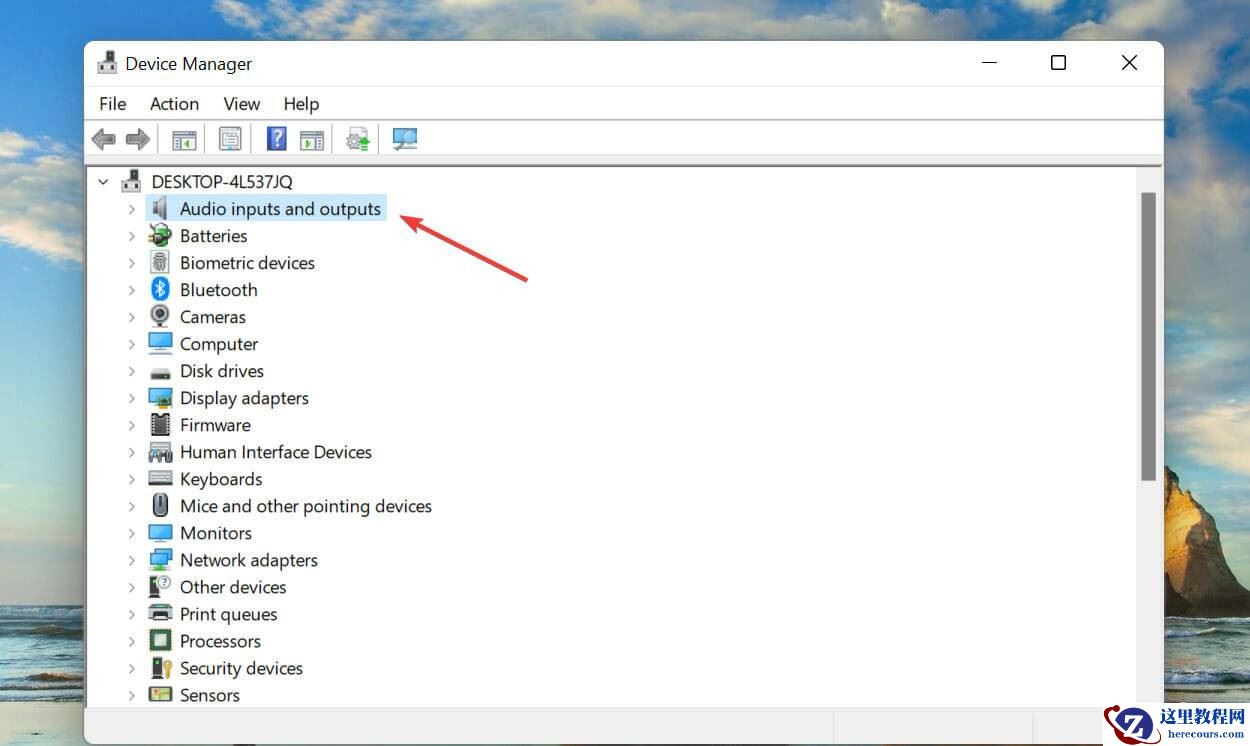Expand the Processors chevron
1250x746 pixels.
131,641
